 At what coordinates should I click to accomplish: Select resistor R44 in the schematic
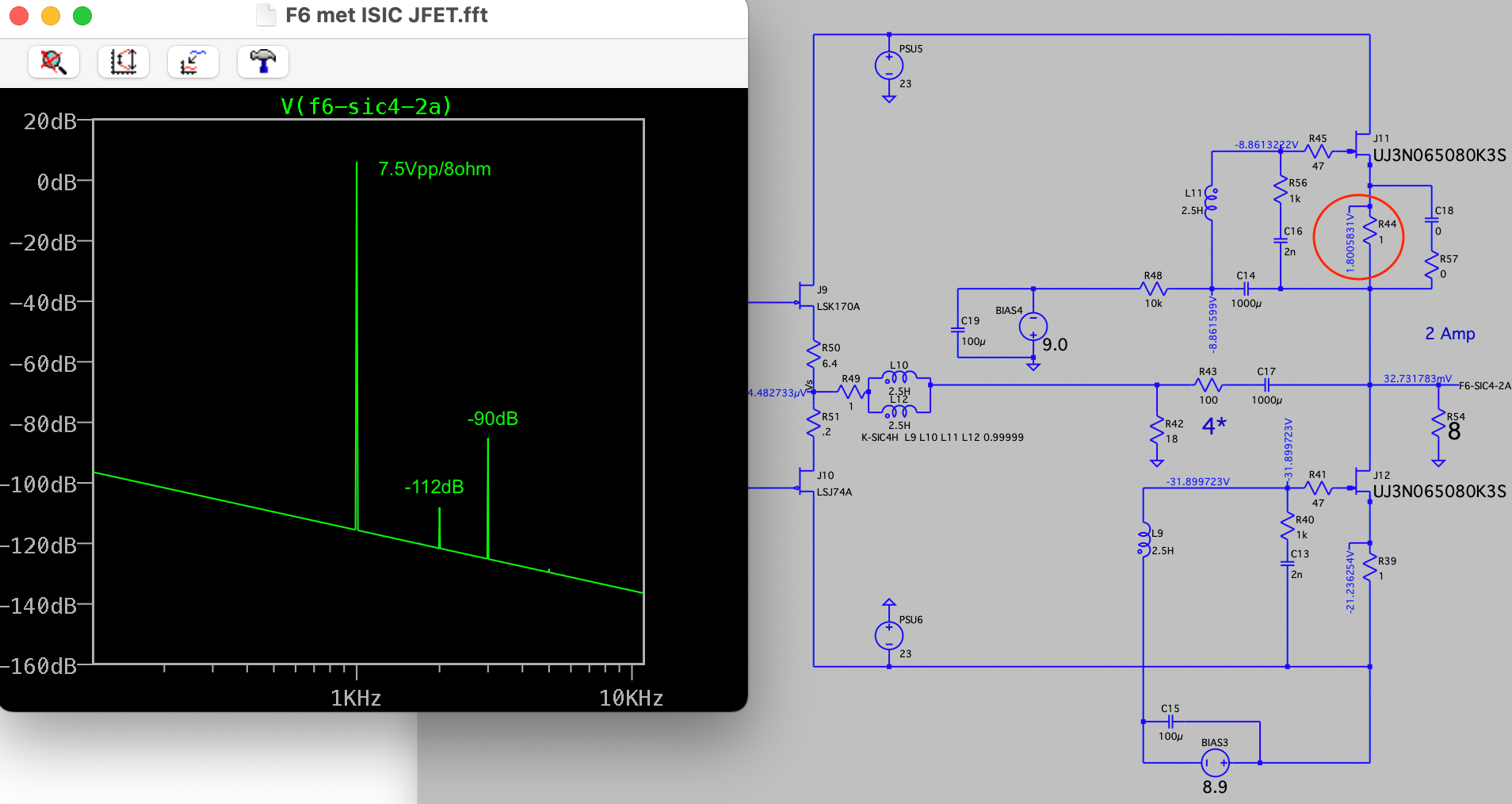click(x=1369, y=231)
